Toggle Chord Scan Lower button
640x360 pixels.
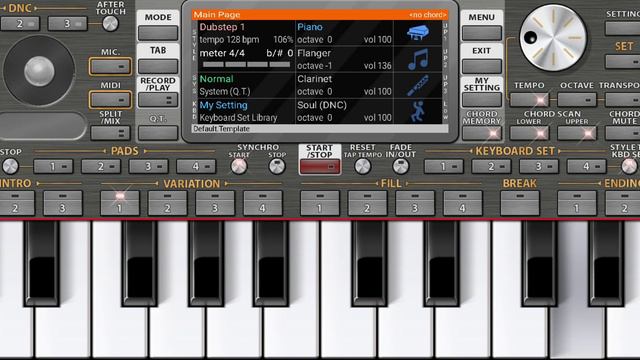[x=529, y=133]
